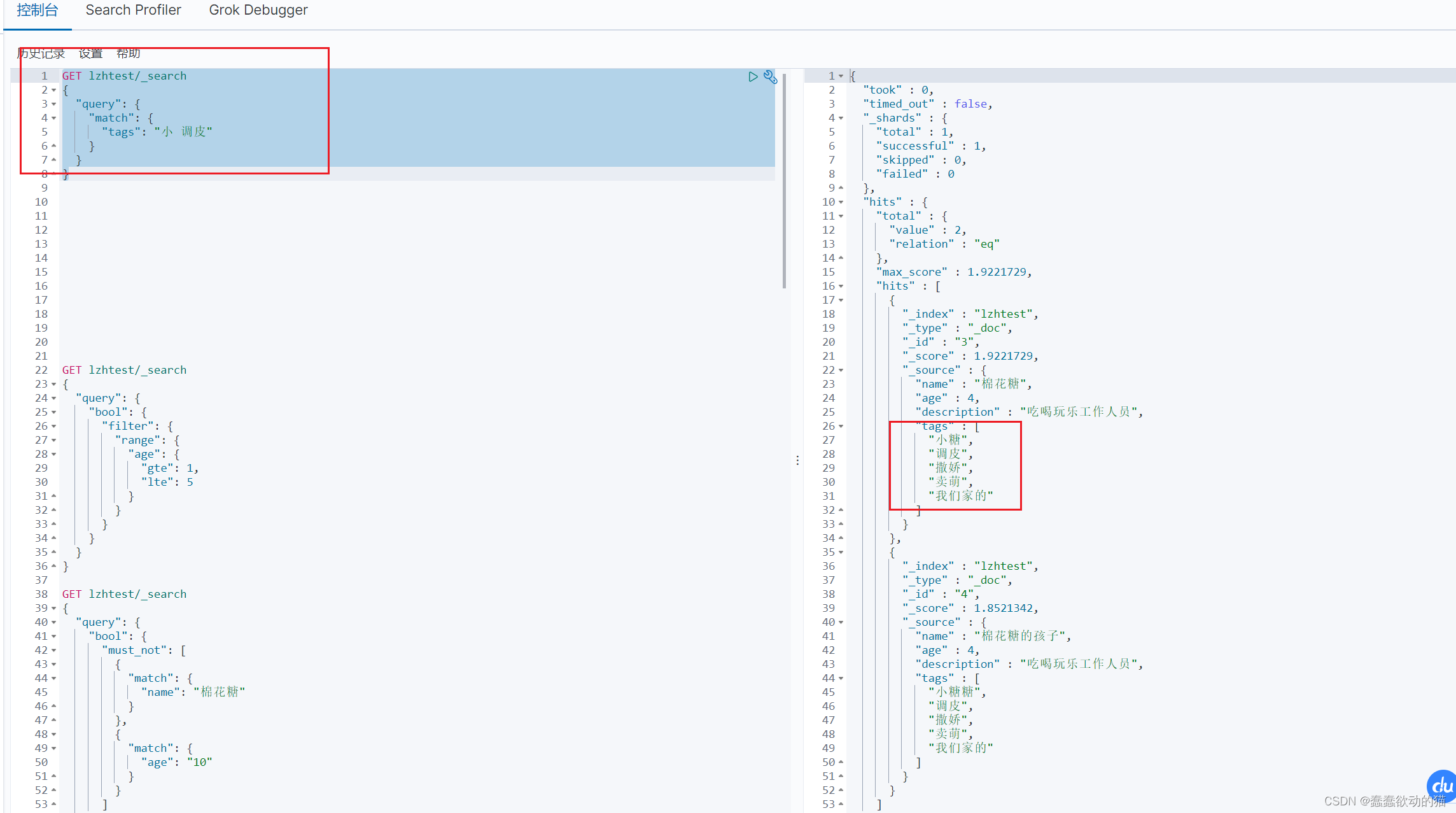Open the Grok Debugger tab
The width and height of the screenshot is (1456, 813).
pyautogui.click(x=258, y=10)
